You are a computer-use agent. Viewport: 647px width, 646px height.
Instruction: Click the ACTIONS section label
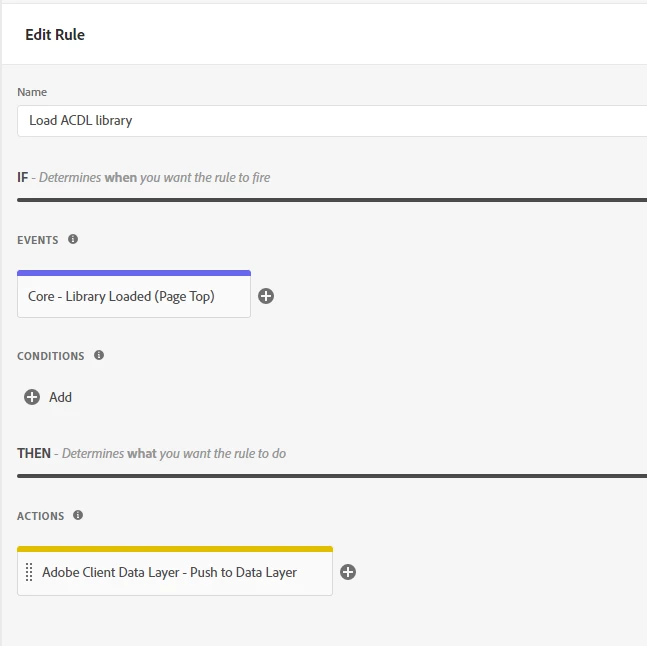[x=41, y=516]
